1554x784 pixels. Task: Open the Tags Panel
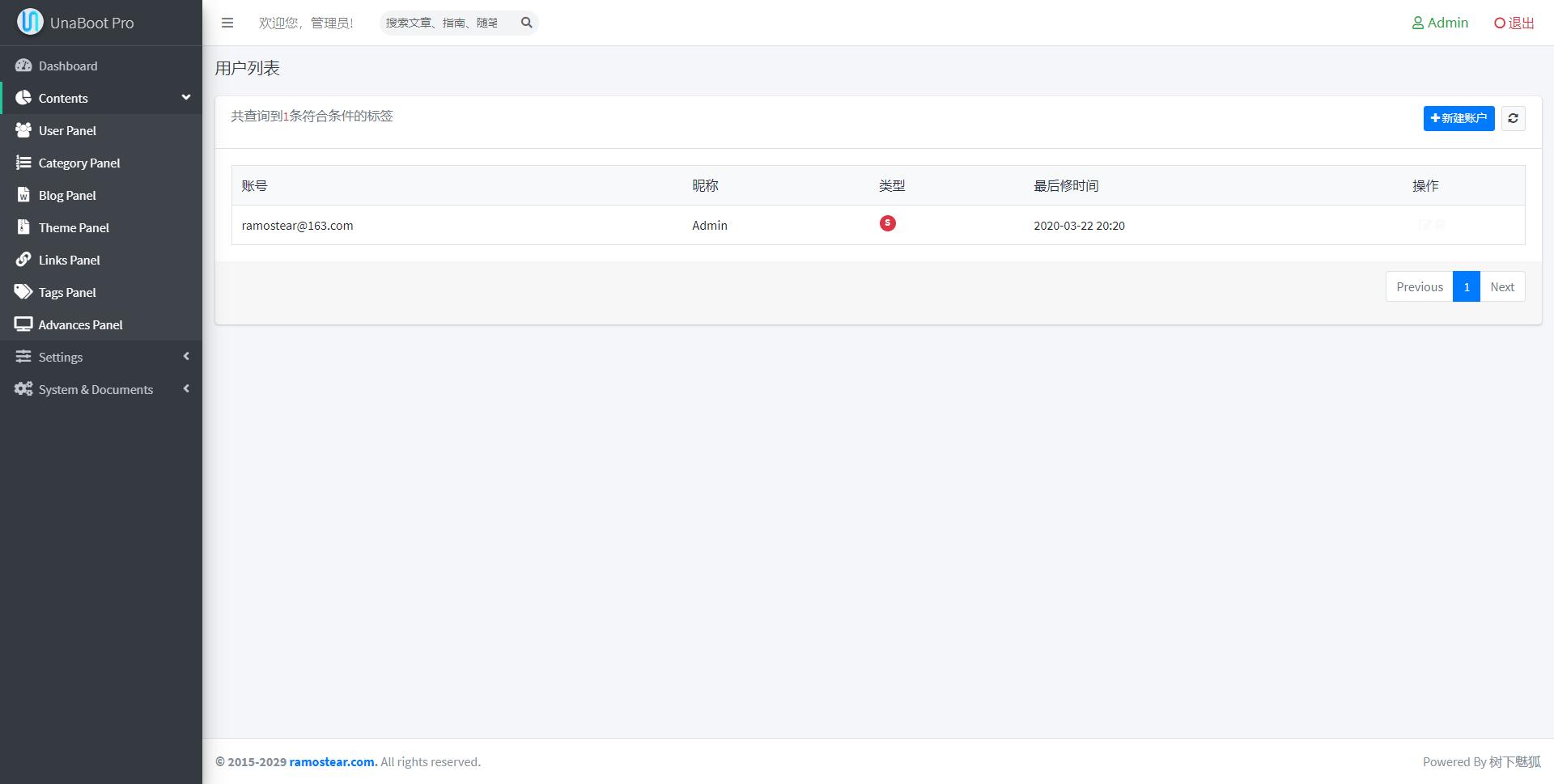coord(67,292)
